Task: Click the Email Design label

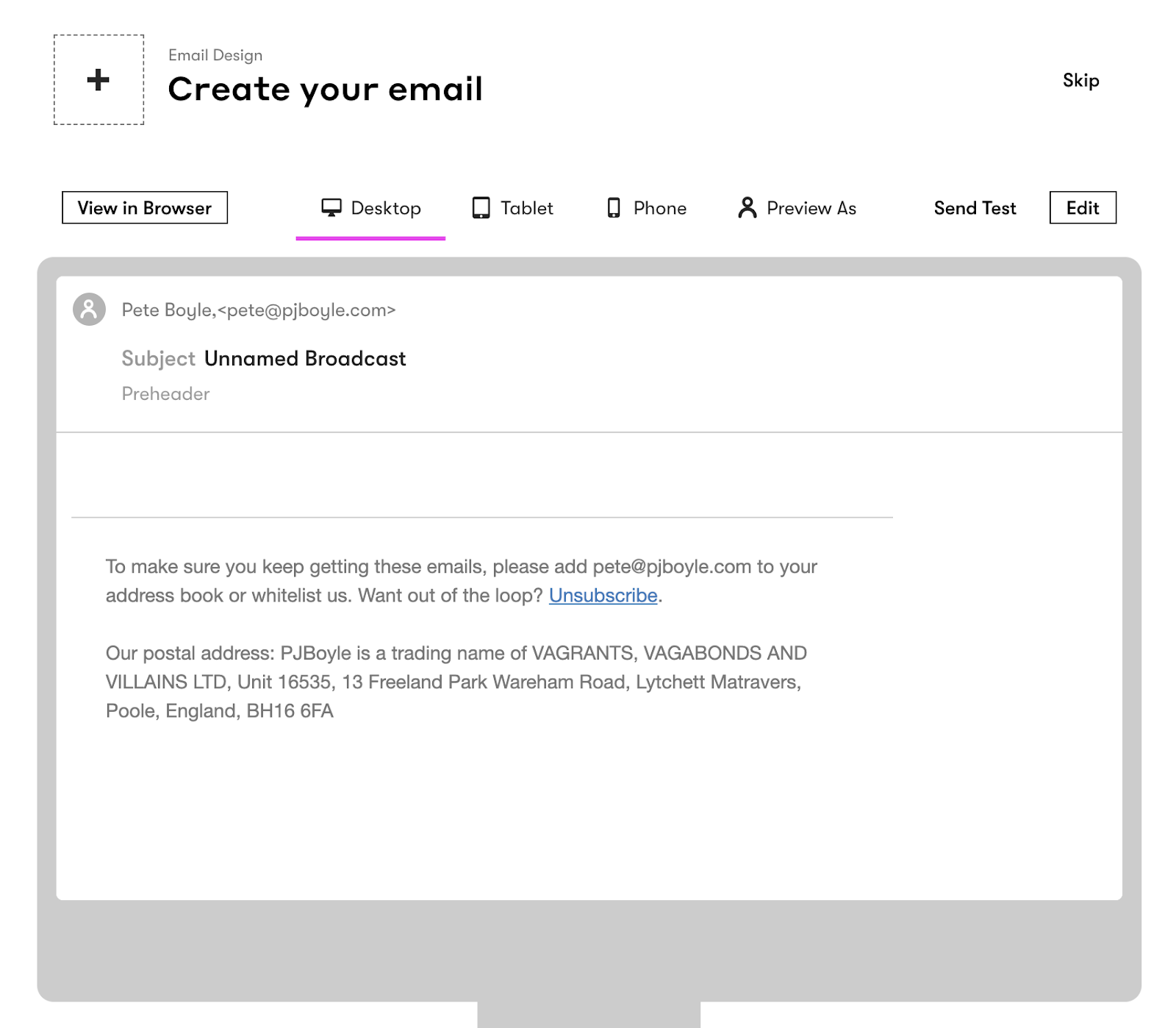Action: 215,55
